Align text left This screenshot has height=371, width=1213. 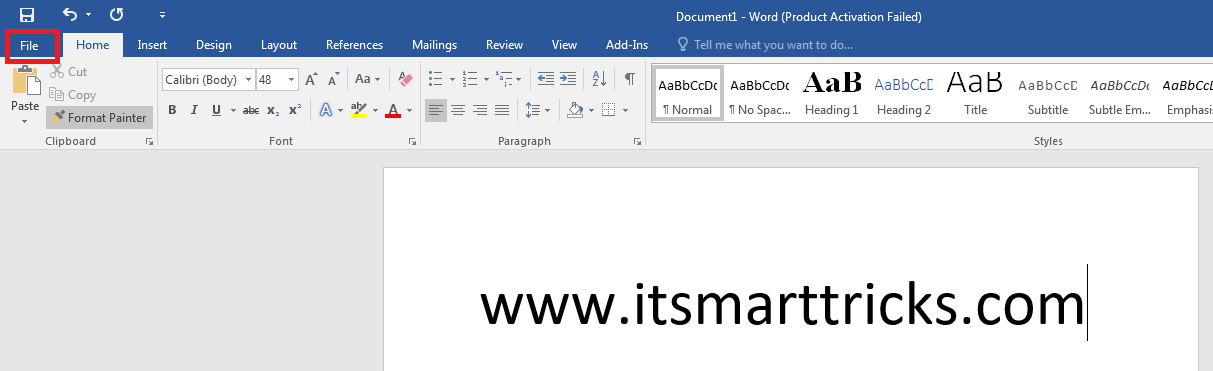[435, 110]
